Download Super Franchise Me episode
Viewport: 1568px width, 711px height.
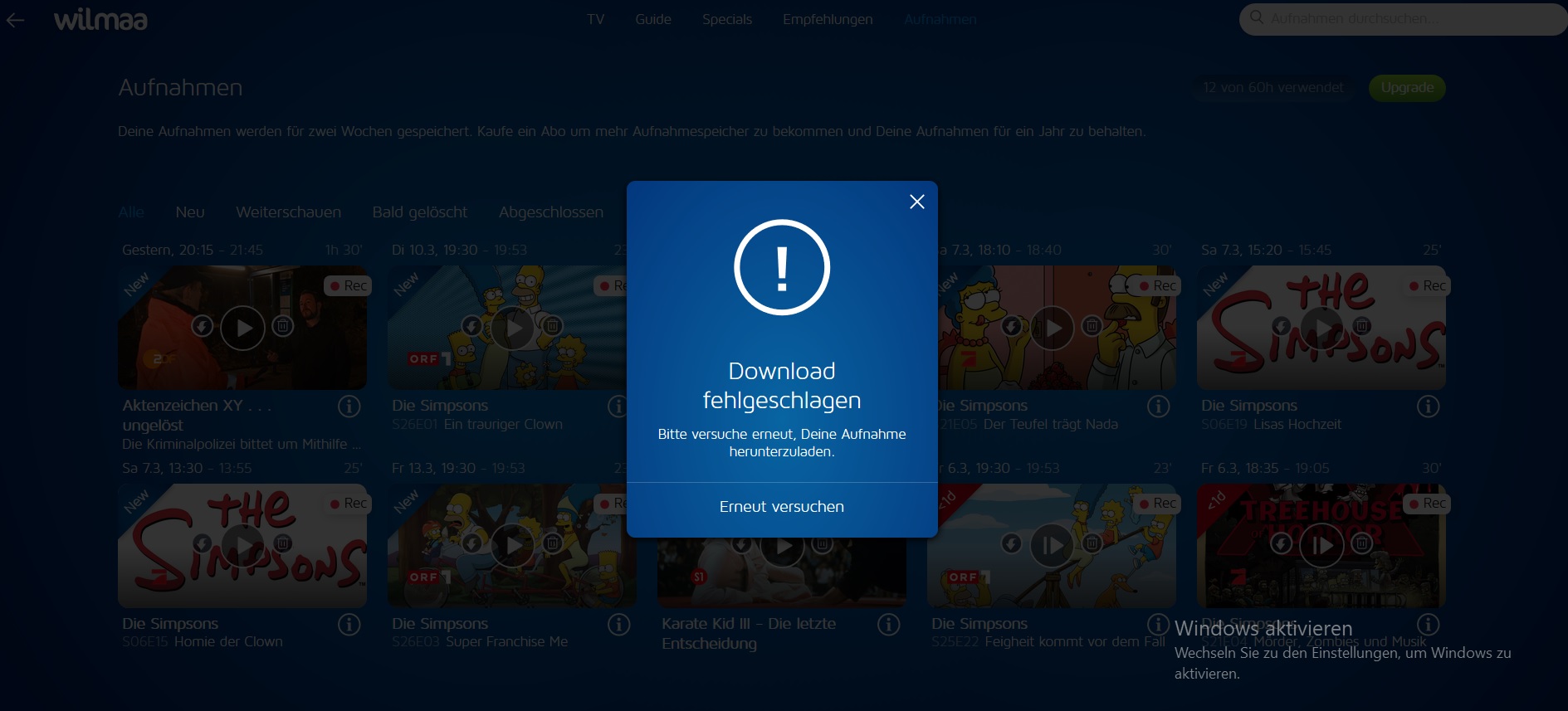point(472,543)
